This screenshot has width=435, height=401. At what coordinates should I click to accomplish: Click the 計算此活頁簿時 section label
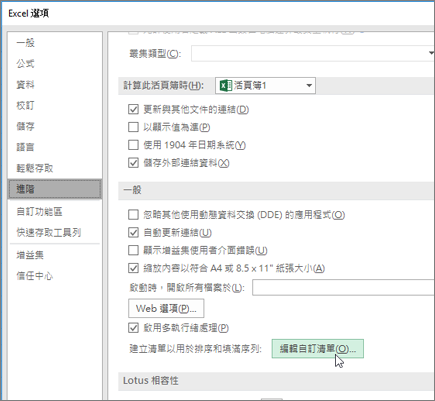click(163, 86)
